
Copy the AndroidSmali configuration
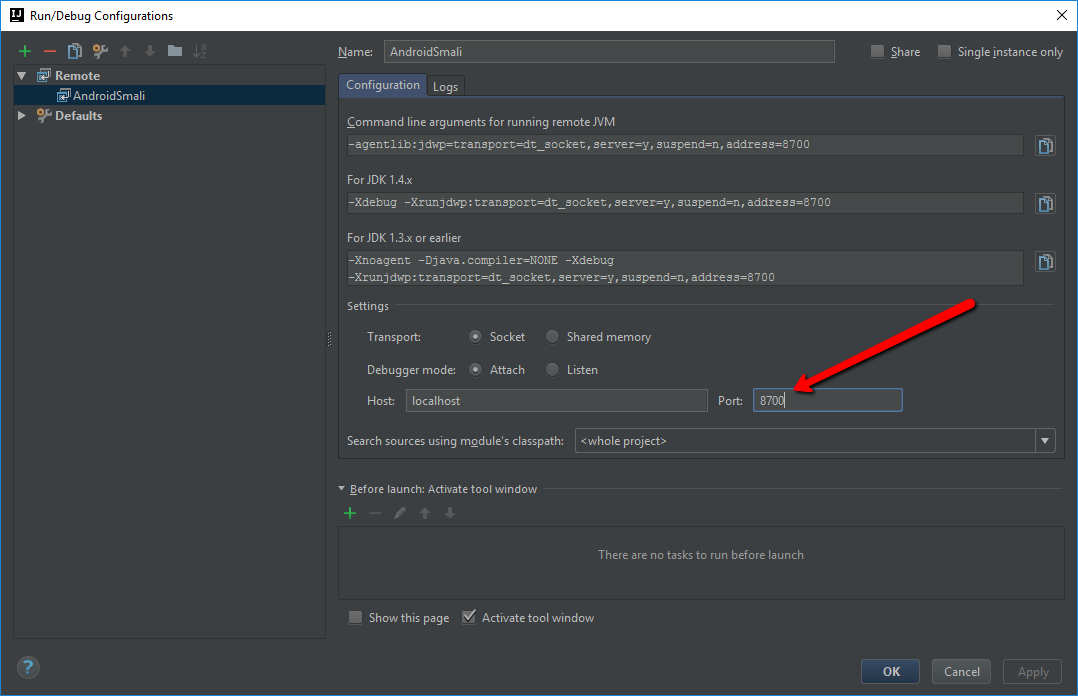tap(74, 50)
